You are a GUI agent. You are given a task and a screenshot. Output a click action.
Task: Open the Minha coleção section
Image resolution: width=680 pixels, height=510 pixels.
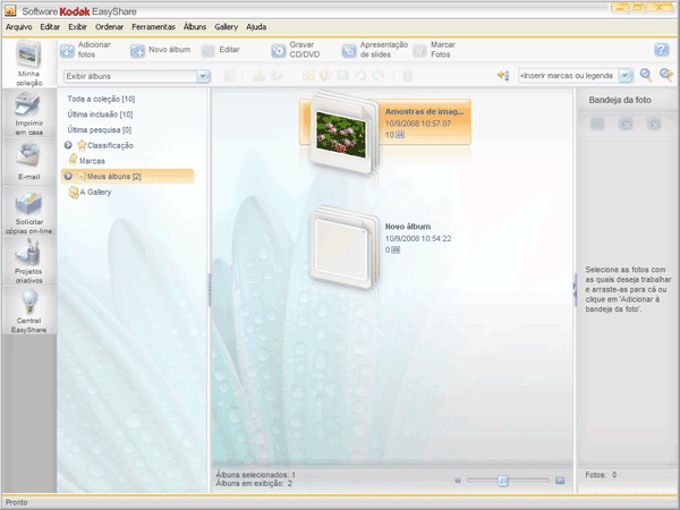click(29, 63)
